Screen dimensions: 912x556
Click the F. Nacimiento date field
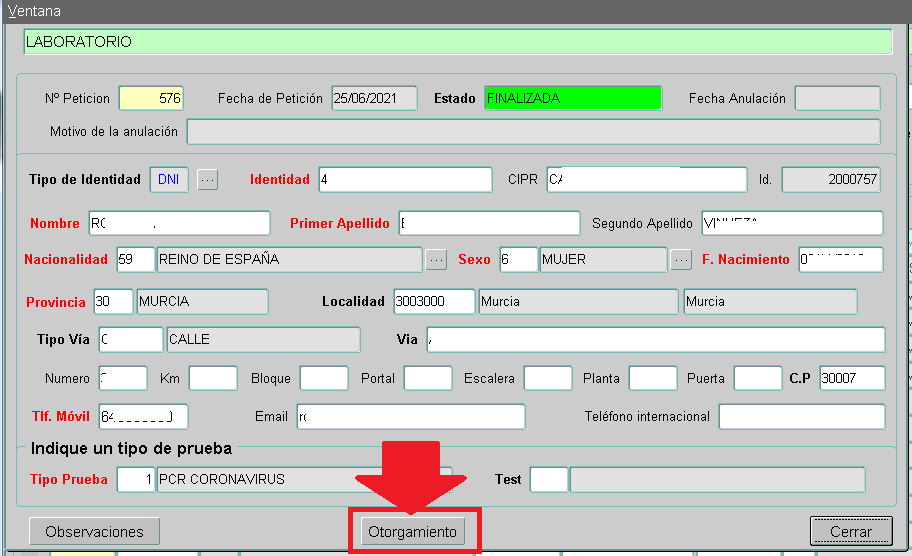point(840,260)
